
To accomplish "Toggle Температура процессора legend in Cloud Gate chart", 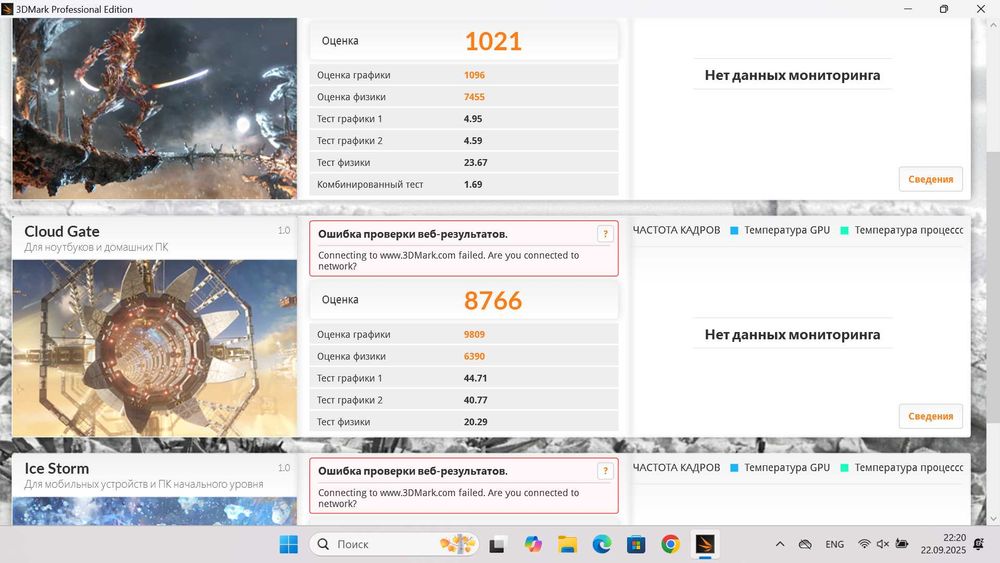I will [902, 230].
